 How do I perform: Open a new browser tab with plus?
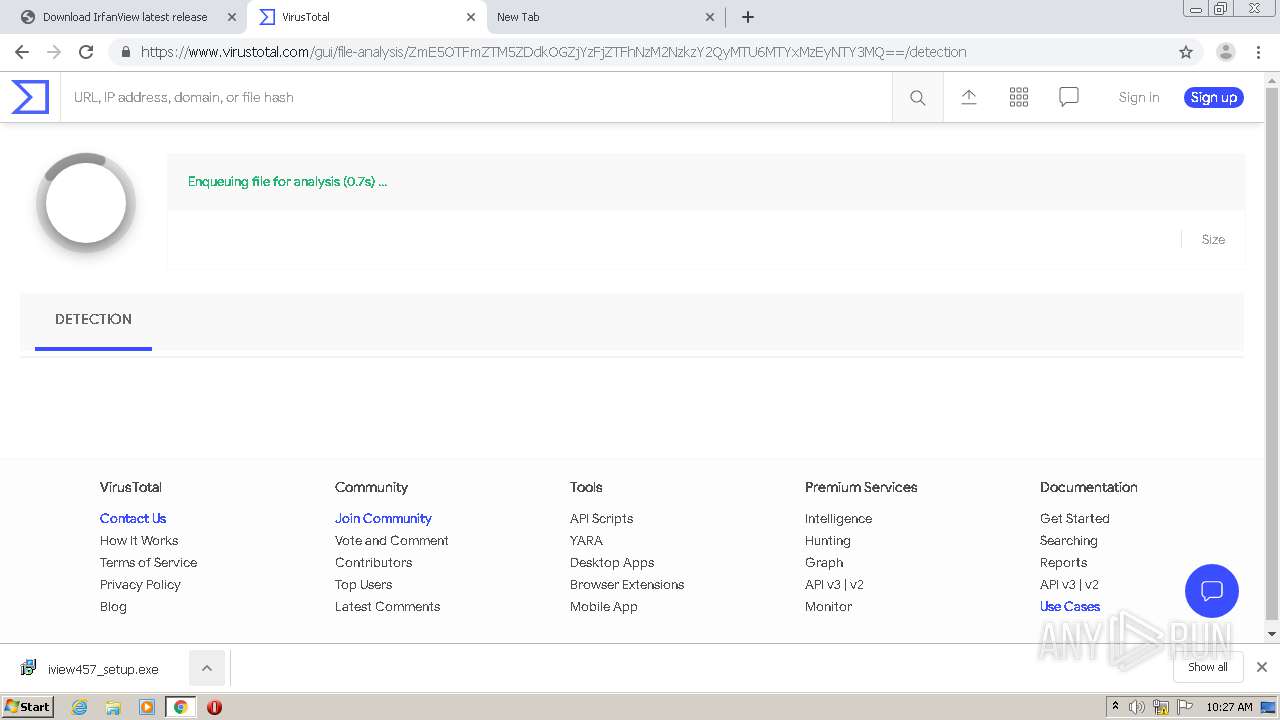(747, 17)
